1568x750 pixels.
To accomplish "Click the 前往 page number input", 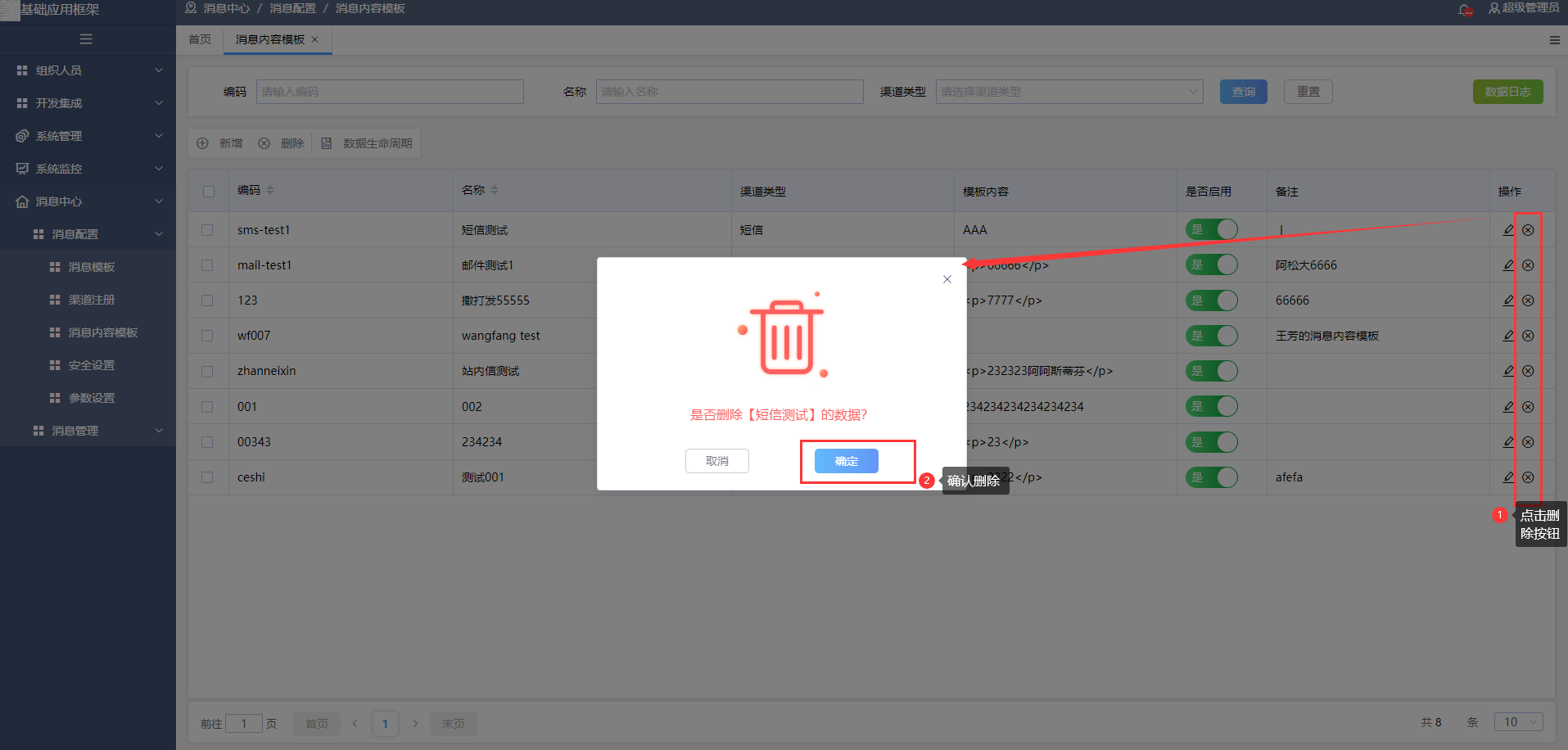I will point(244,724).
